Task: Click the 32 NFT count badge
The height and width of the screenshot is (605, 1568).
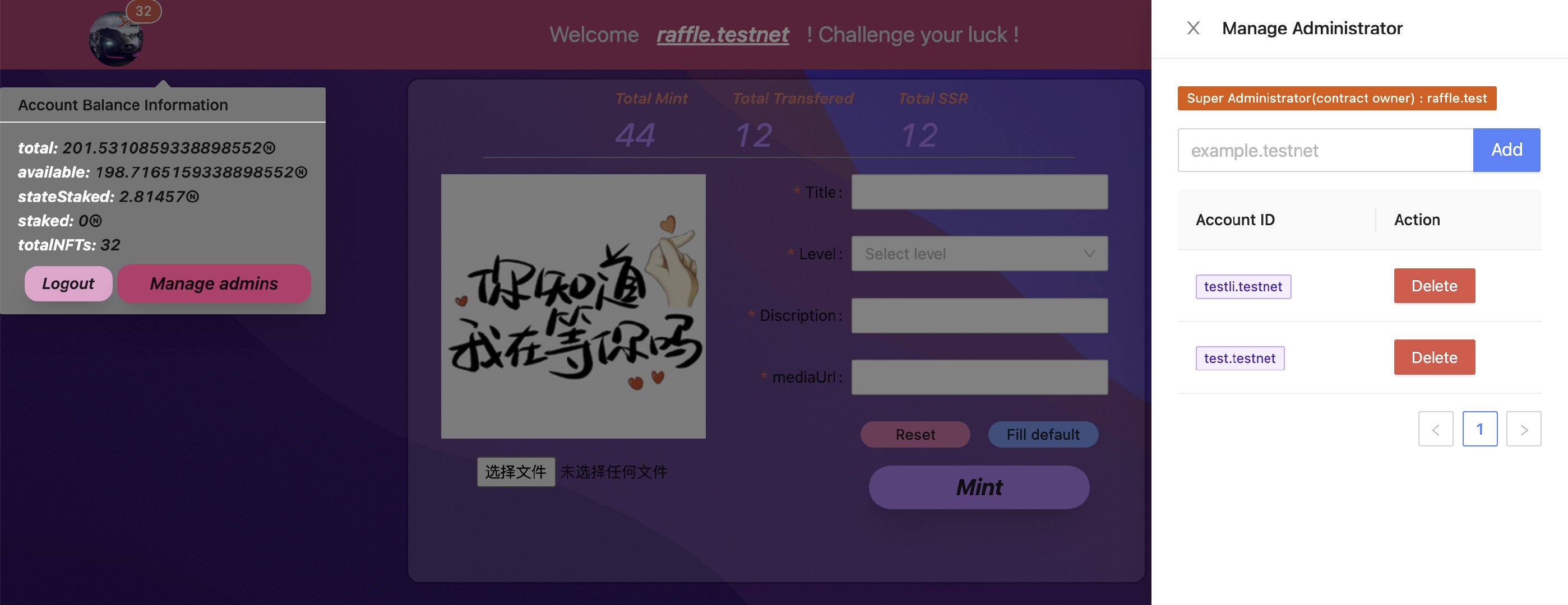Action: [x=144, y=11]
